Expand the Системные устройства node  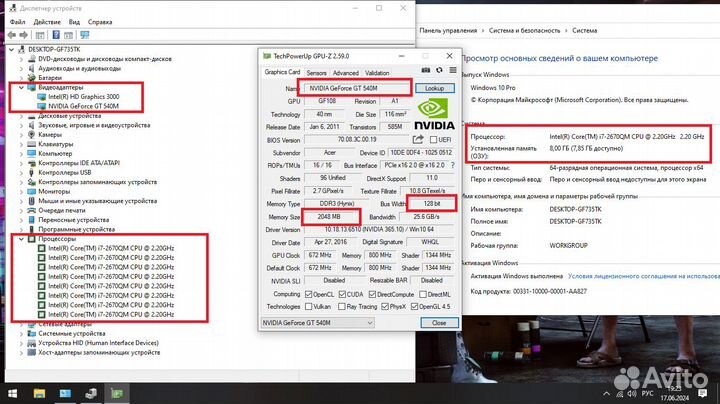pos(21,334)
